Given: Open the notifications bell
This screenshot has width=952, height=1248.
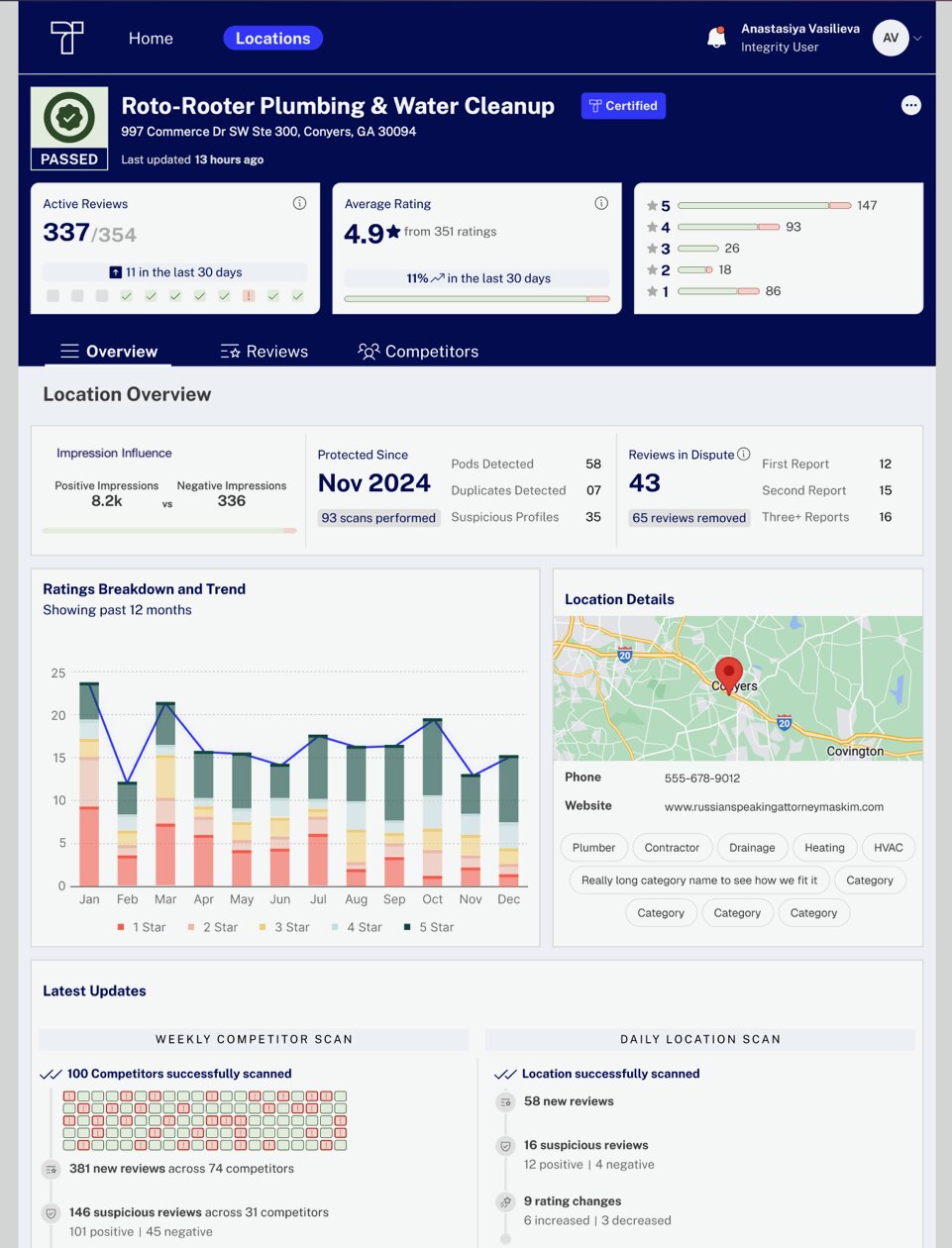Looking at the screenshot, I should click(x=716, y=38).
